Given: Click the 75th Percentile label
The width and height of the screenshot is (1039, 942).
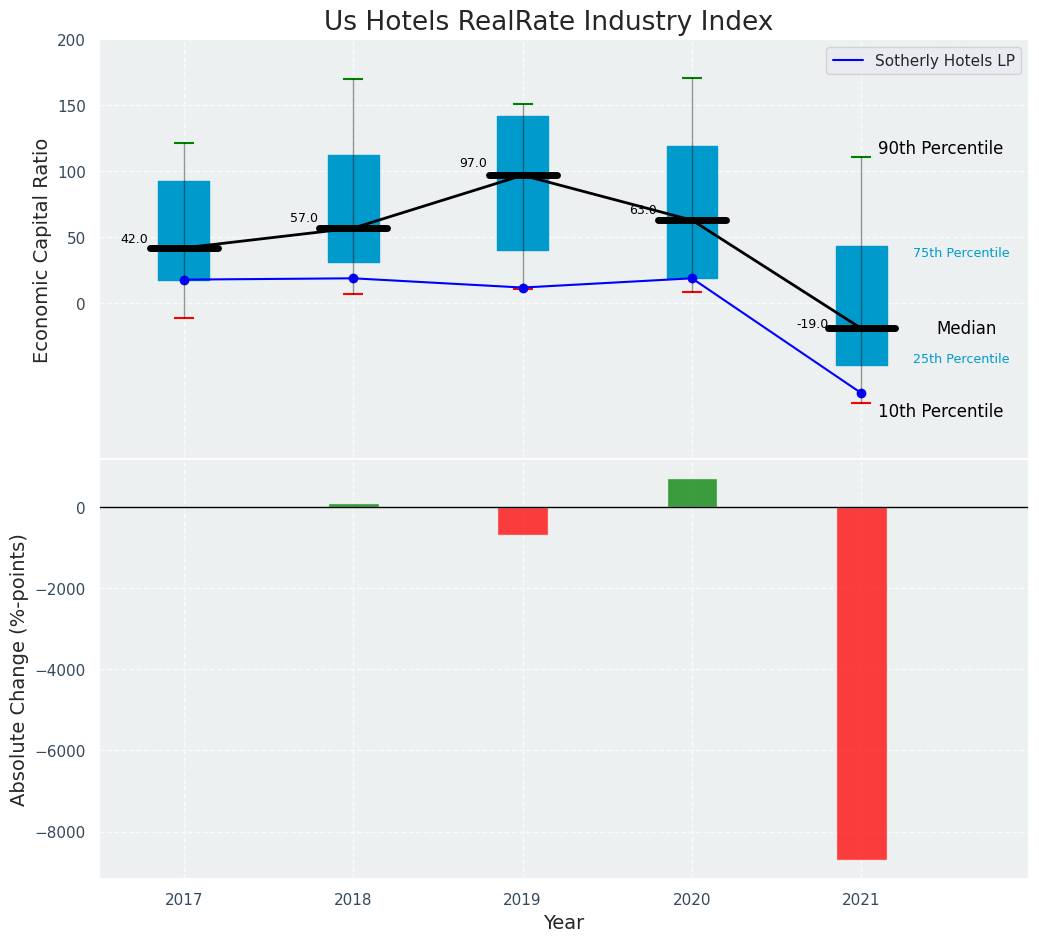Looking at the screenshot, I should 961,253.
